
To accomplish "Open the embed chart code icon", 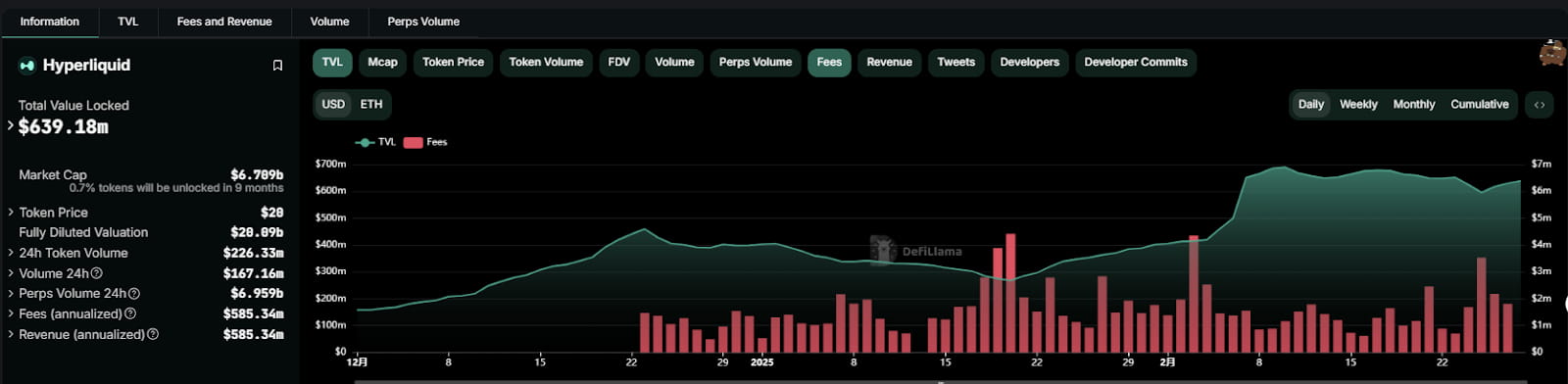I will tap(1540, 105).
